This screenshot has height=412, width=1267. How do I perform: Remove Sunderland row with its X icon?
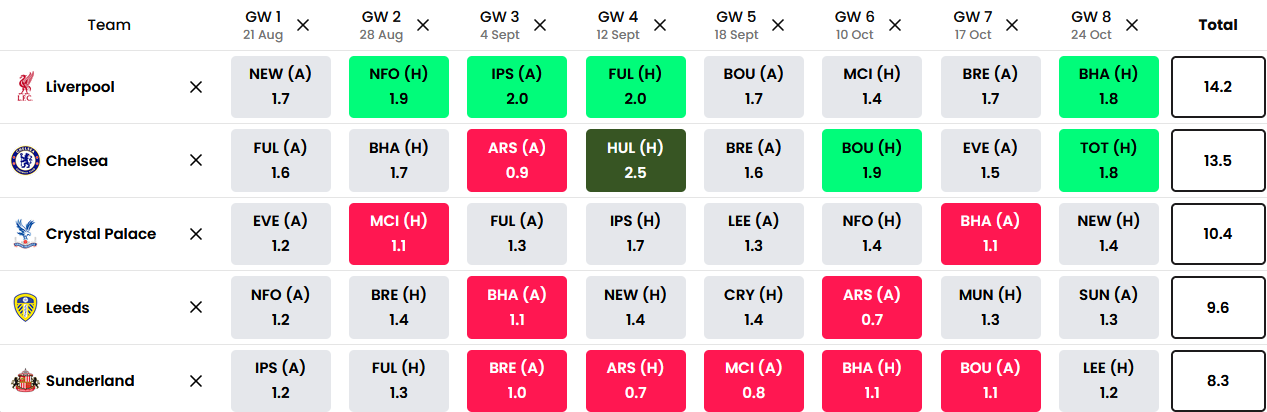(196, 381)
